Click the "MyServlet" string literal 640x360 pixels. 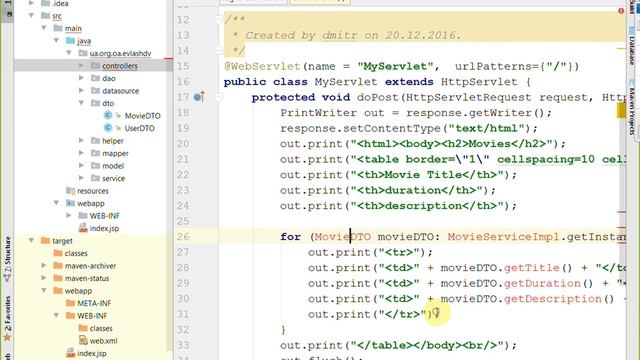coord(395,66)
